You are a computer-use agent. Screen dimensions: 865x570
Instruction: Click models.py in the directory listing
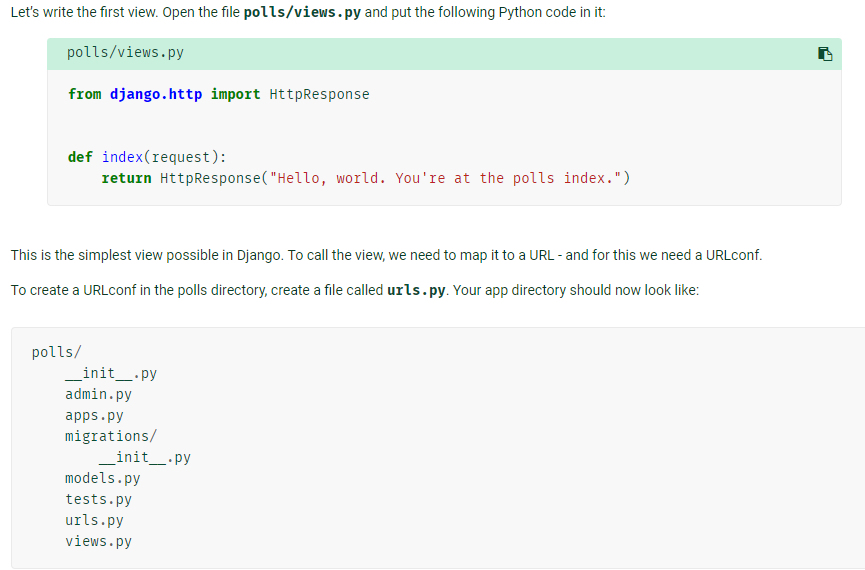(x=103, y=478)
